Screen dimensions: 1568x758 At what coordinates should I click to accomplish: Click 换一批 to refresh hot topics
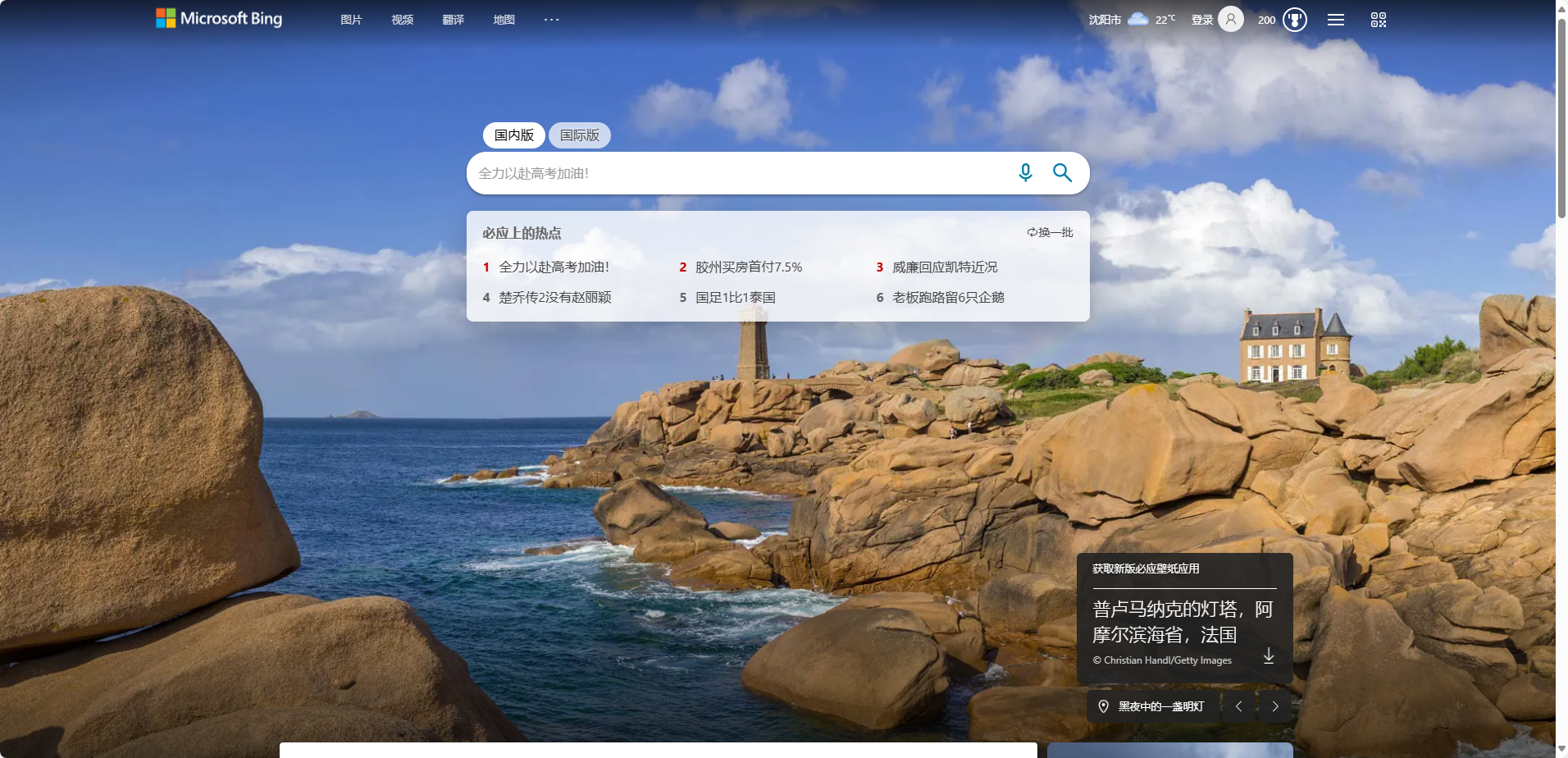(1051, 232)
